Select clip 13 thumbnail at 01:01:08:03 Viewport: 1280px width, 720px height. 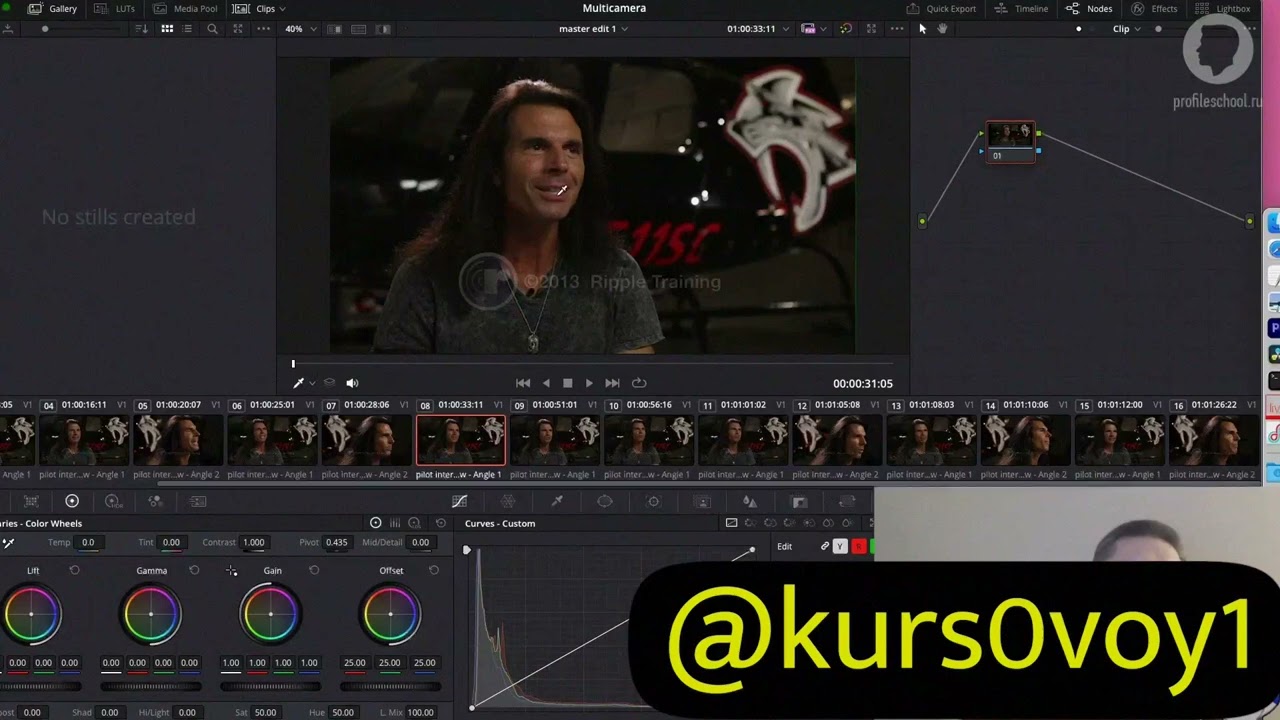pos(931,440)
